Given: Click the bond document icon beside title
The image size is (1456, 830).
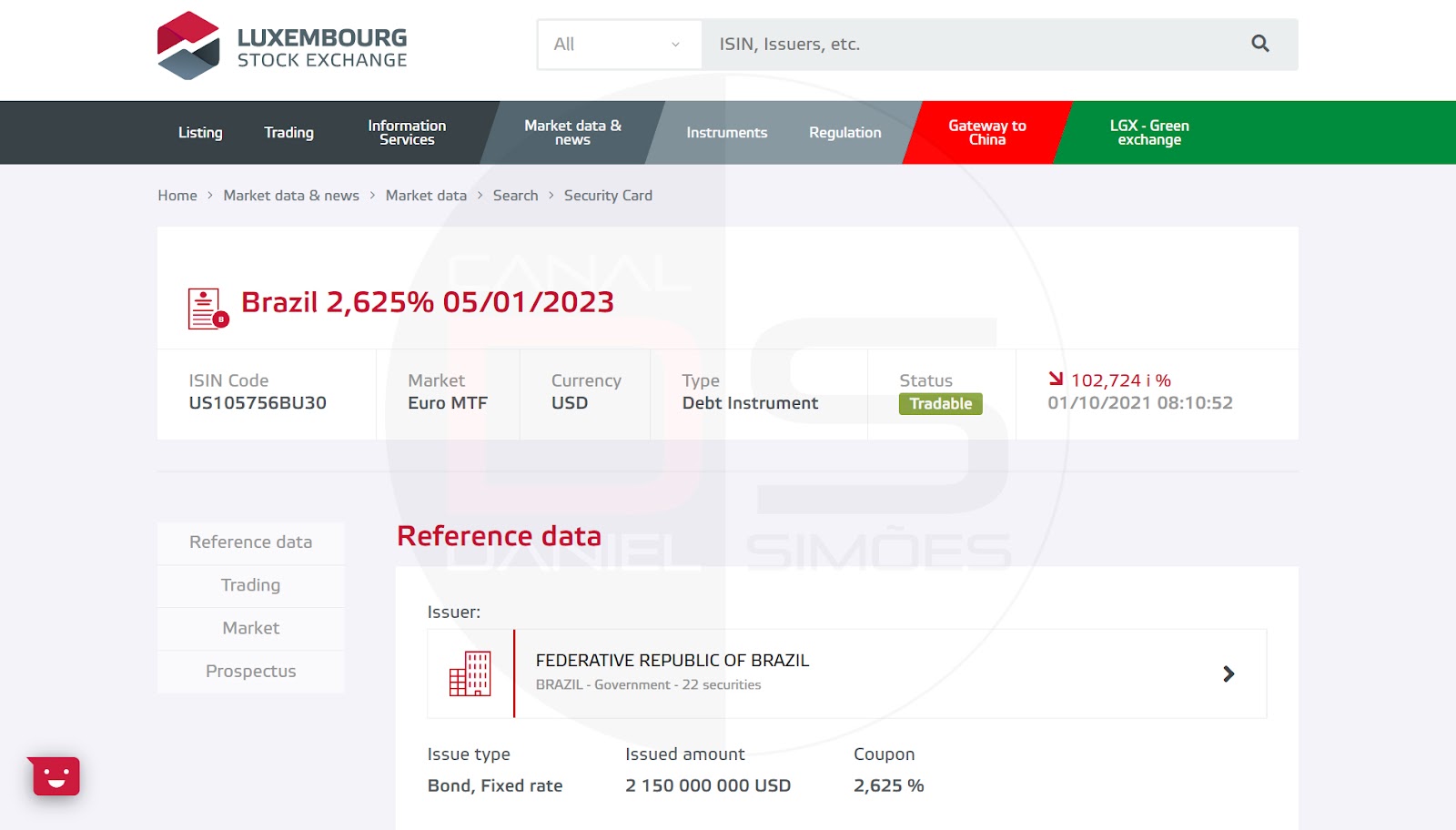Looking at the screenshot, I should 208,309.
